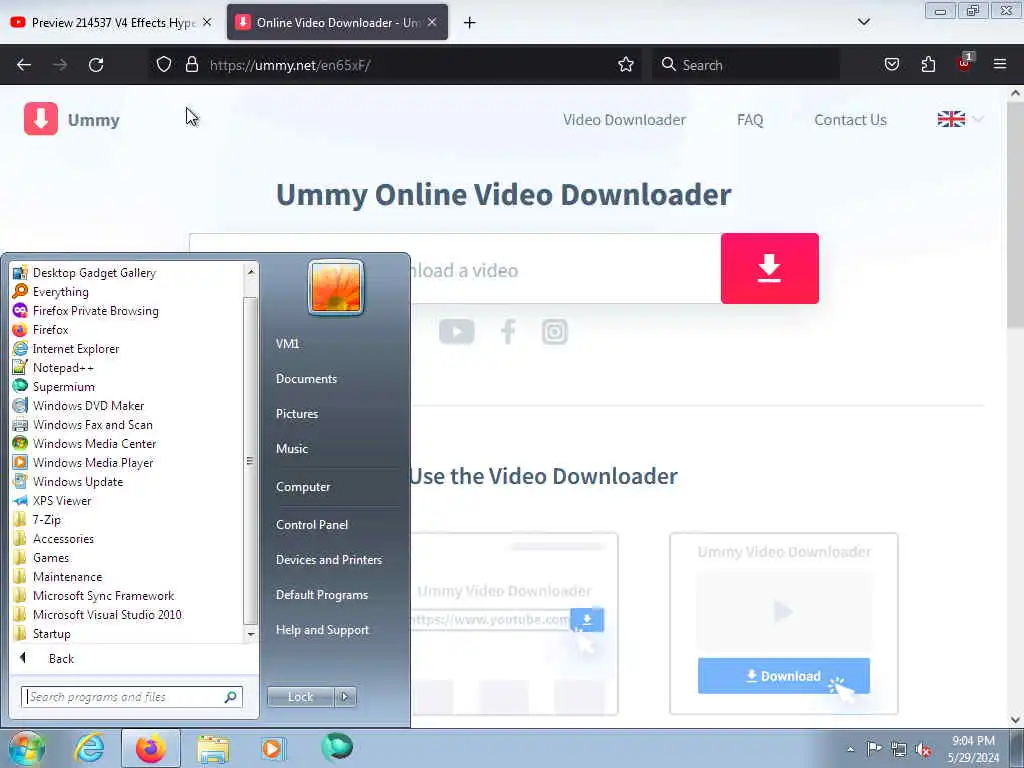Click the muted volume tray icon

[923, 750]
